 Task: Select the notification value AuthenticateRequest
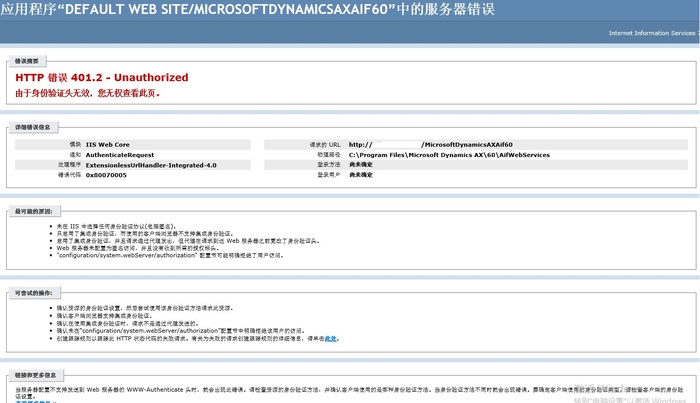coord(120,155)
